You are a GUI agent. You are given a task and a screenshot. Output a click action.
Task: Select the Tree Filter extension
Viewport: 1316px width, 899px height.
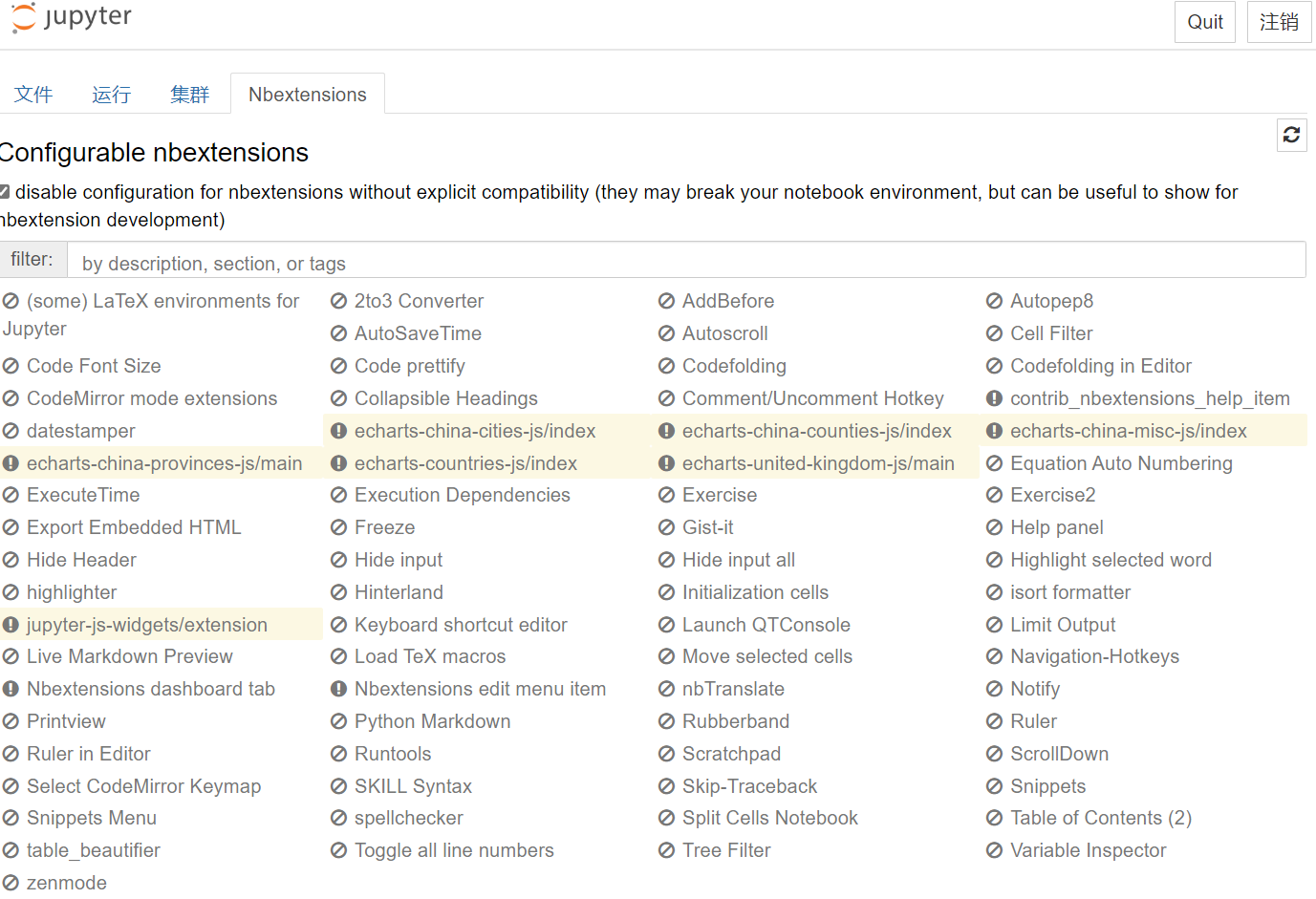click(x=726, y=850)
